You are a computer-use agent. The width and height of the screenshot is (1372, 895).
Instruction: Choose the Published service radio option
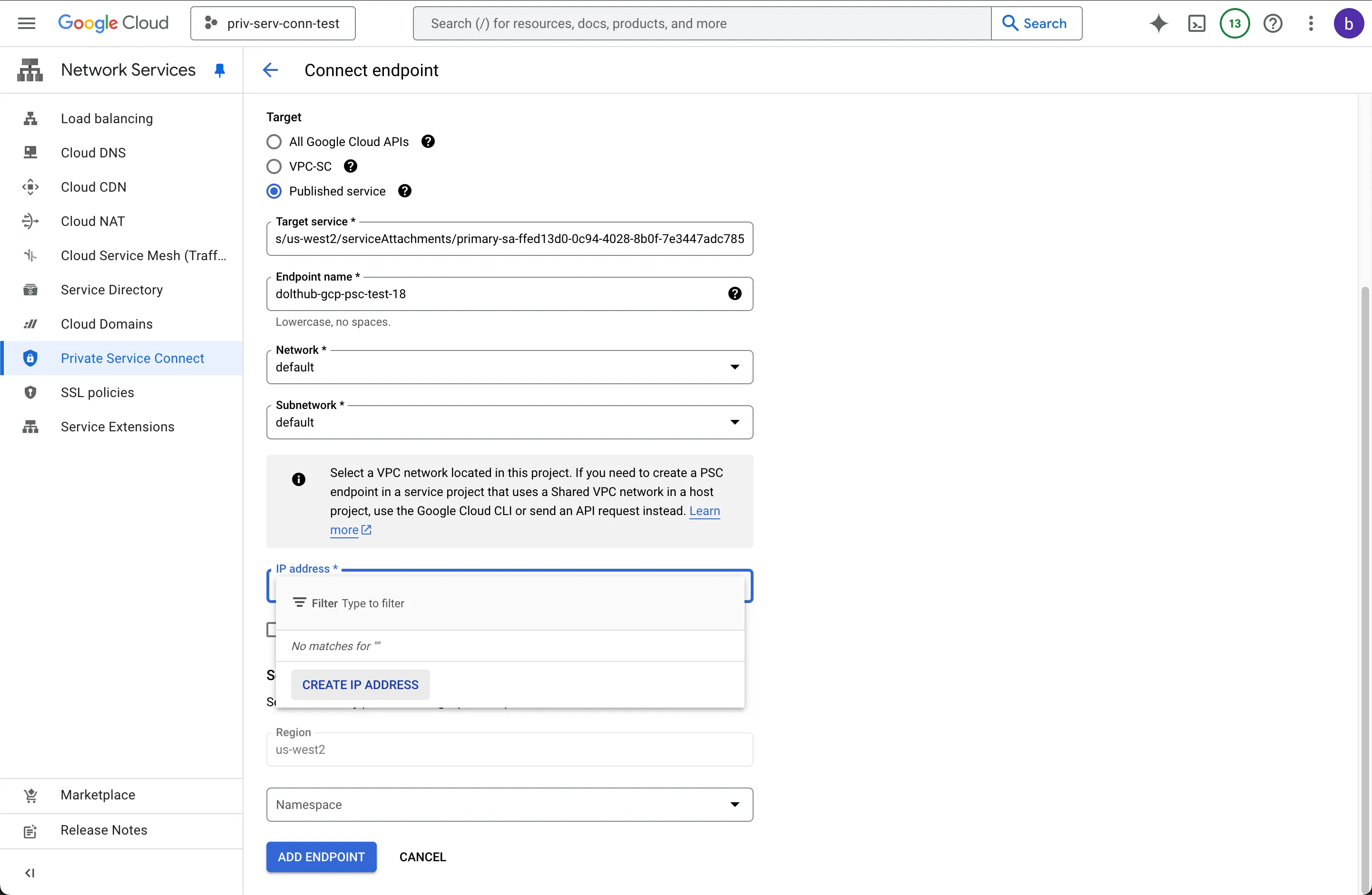(274, 191)
